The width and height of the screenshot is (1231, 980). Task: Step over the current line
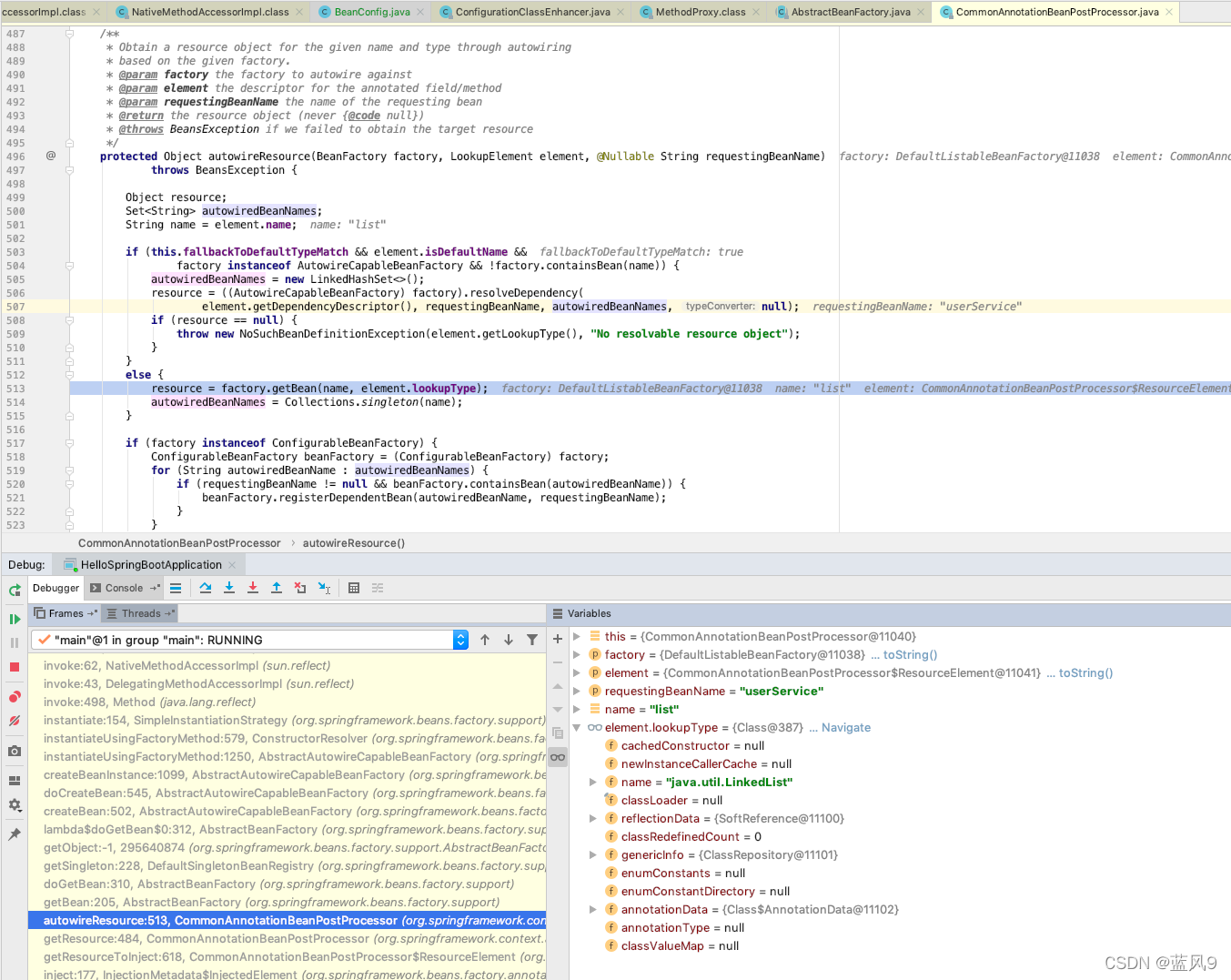(206, 588)
